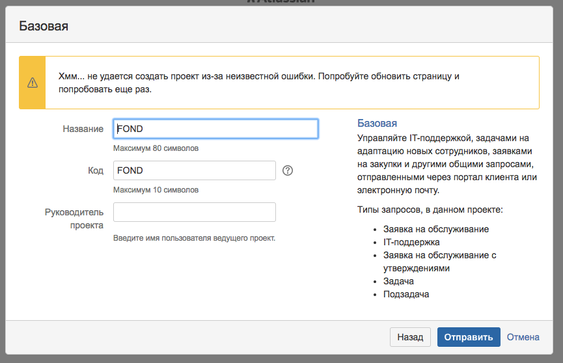Click the 'Типы запросов, в данном проекте:' text
The image size is (563, 363).
[430, 210]
